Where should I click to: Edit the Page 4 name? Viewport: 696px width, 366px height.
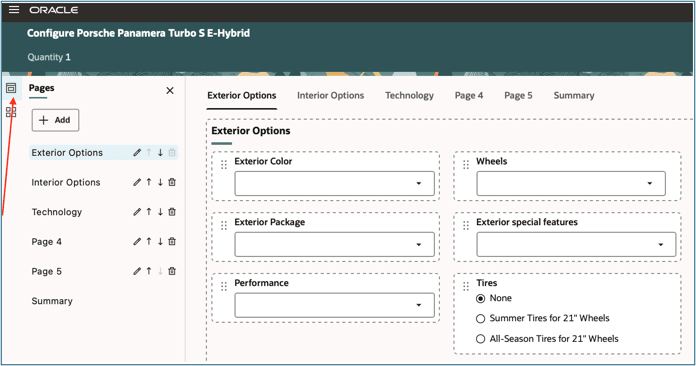tap(137, 242)
